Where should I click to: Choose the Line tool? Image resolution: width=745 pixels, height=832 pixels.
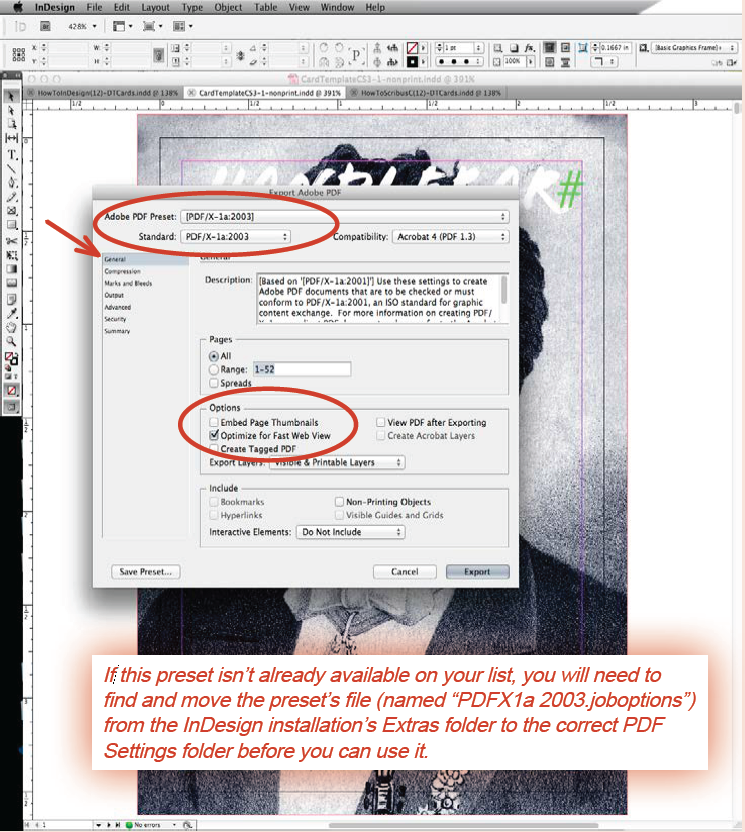tap(12, 169)
